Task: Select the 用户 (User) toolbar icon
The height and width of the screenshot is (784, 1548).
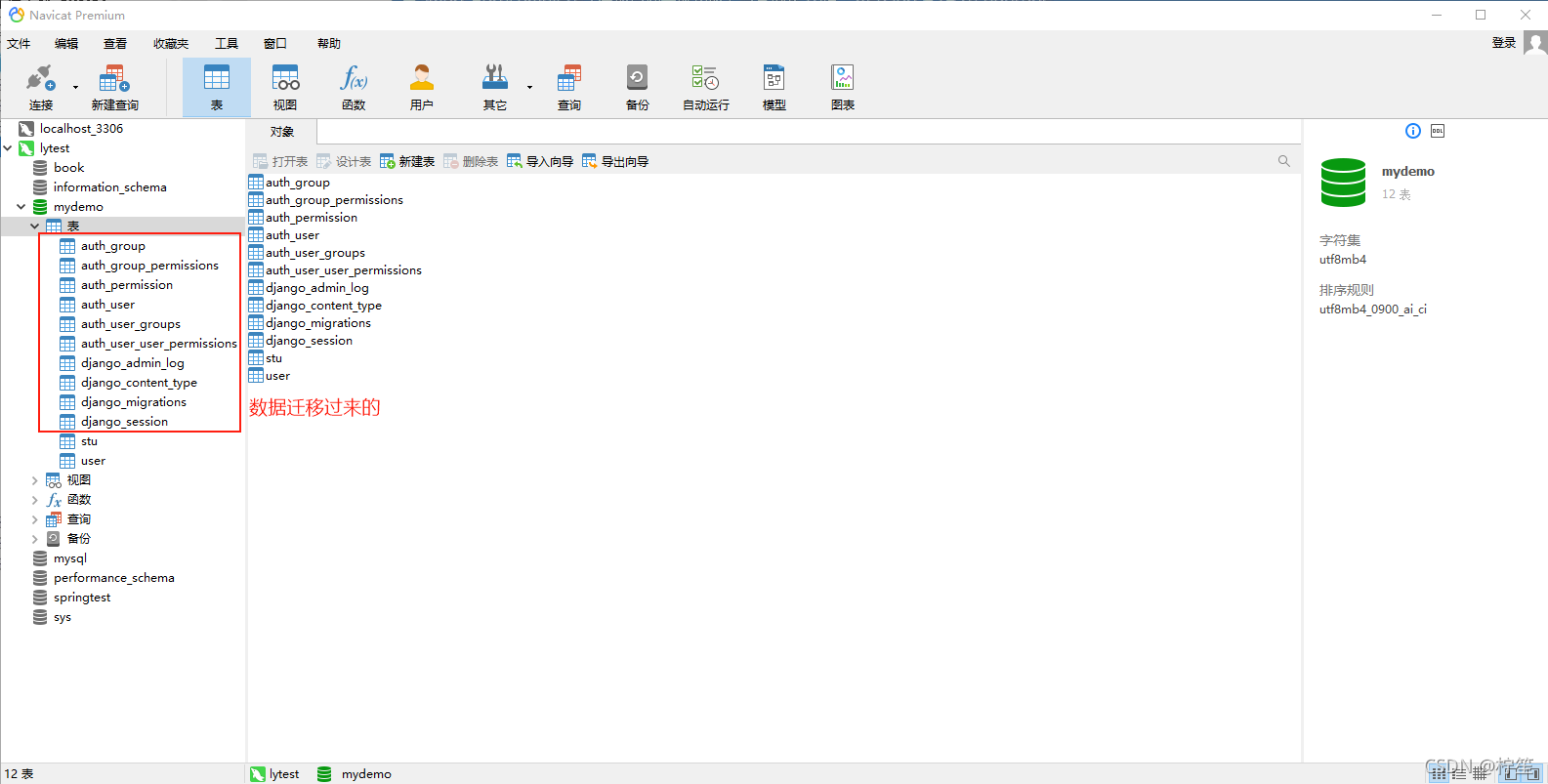Action: pyautogui.click(x=422, y=87)
